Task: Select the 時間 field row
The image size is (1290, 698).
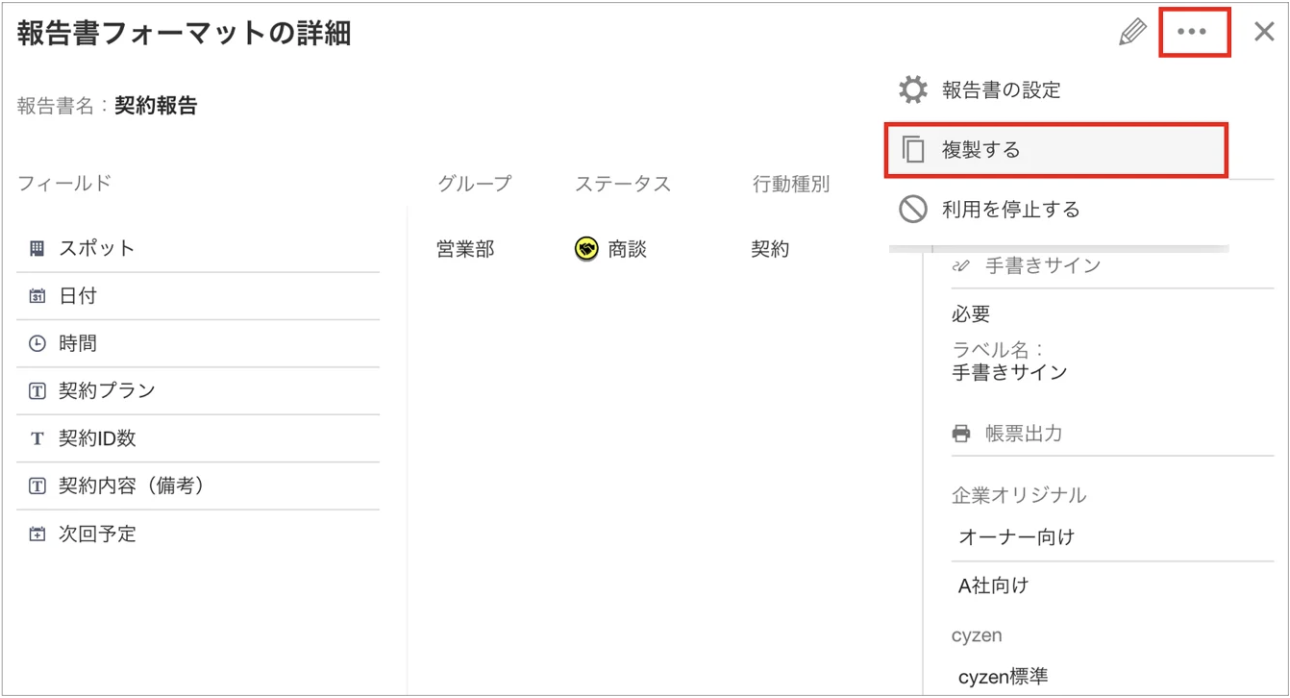Action: [x=199, y=344]
